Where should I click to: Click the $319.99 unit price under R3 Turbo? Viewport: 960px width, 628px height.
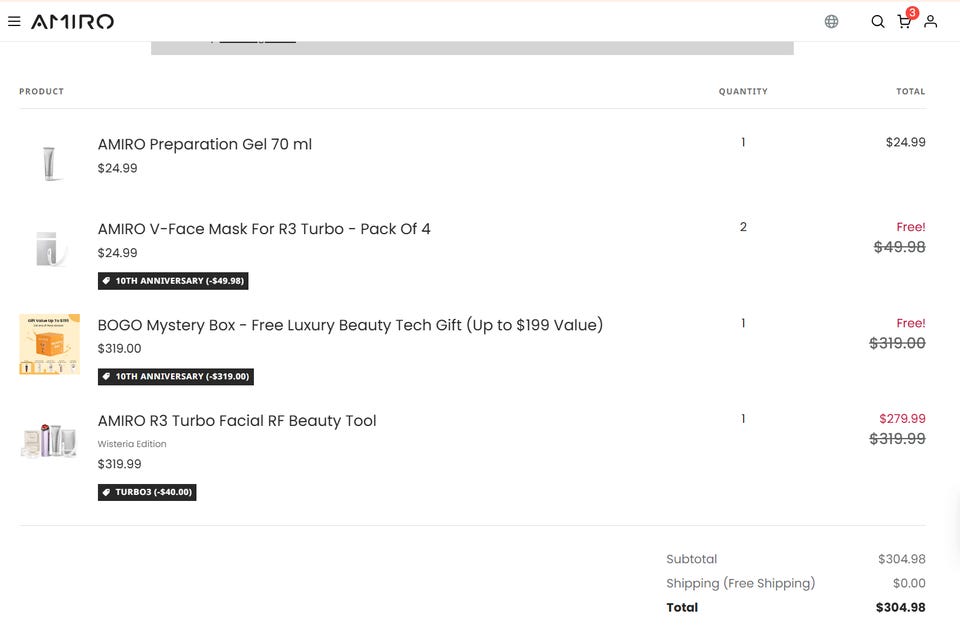119,464
